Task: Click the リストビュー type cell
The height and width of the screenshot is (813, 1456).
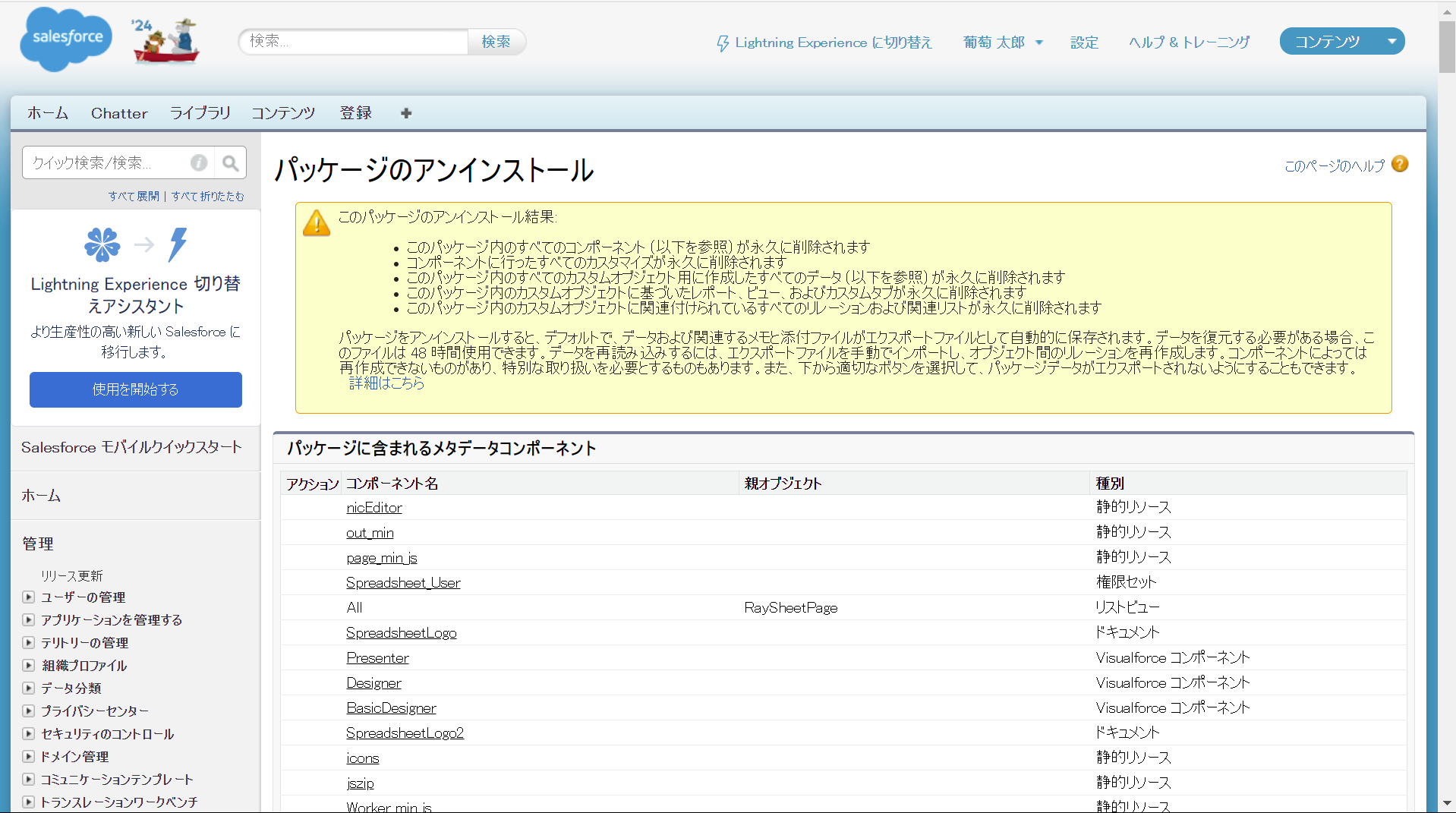Action: [1128, 607]
